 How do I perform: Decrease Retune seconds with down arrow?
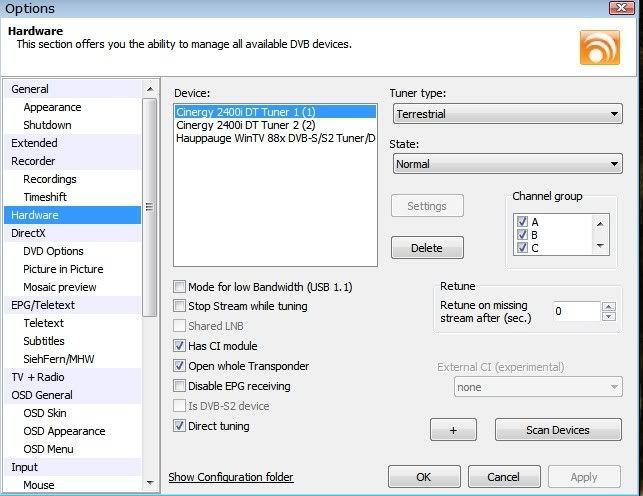point(609,316)
